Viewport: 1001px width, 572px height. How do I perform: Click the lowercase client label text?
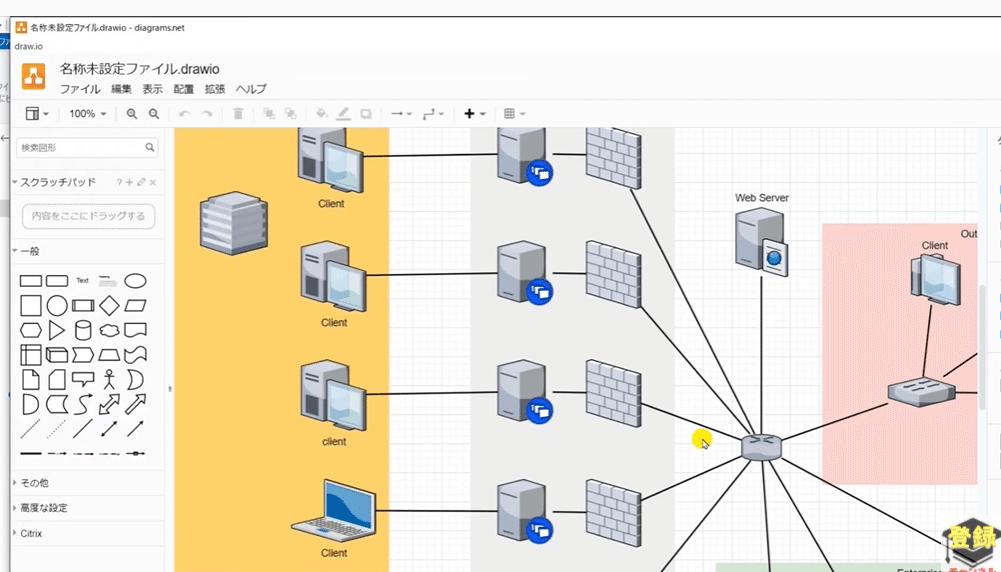click(x=334, y=442)
